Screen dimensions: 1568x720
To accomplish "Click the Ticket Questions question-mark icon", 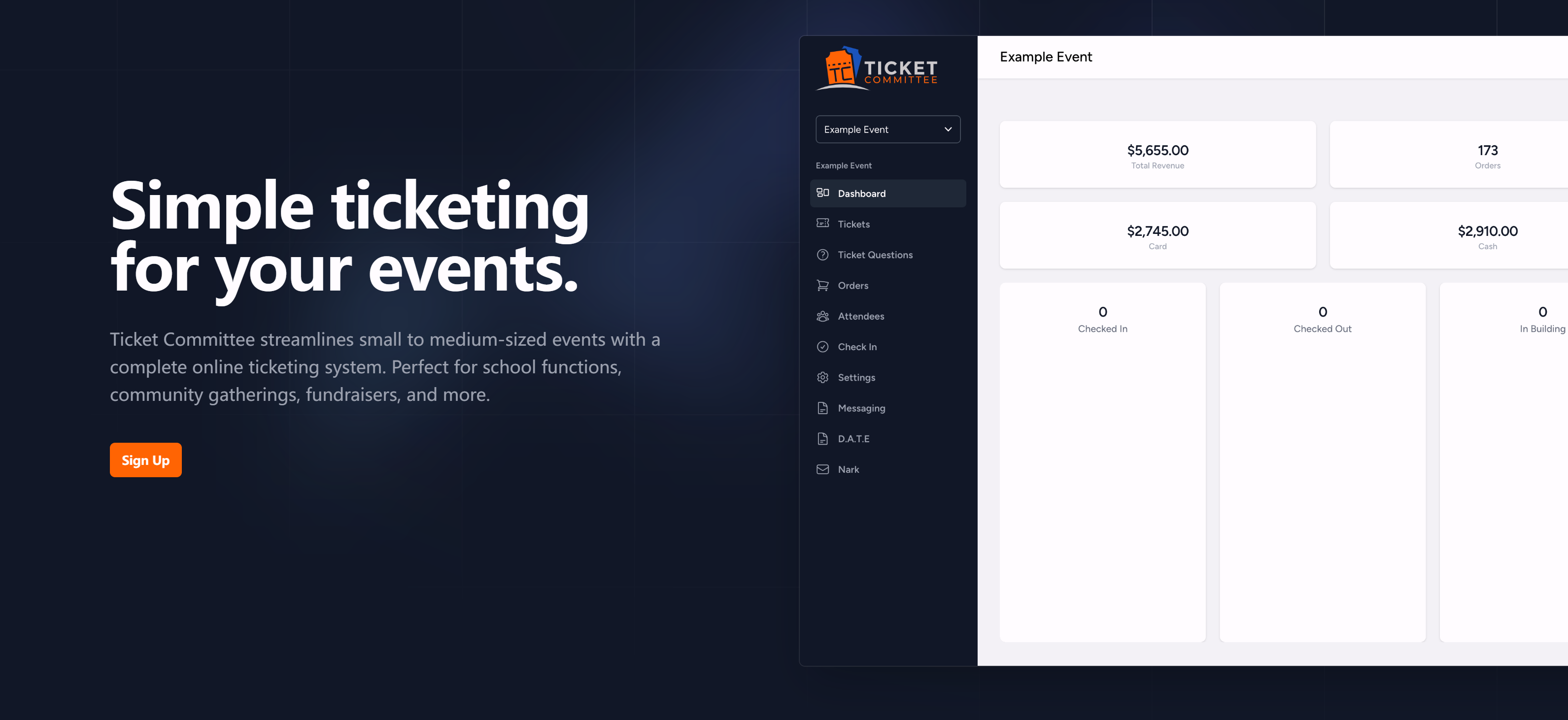I will (x=822, y=254).
